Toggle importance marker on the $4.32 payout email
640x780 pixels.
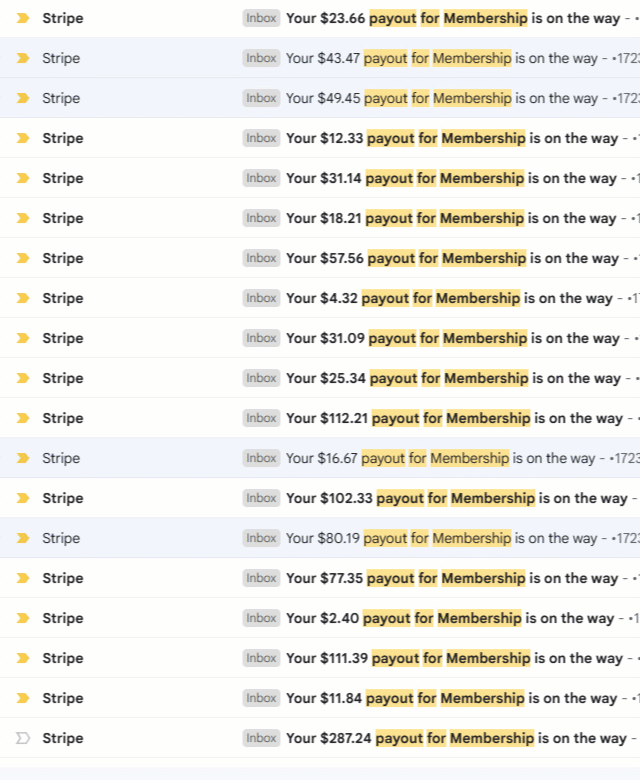tap(23, 298)
